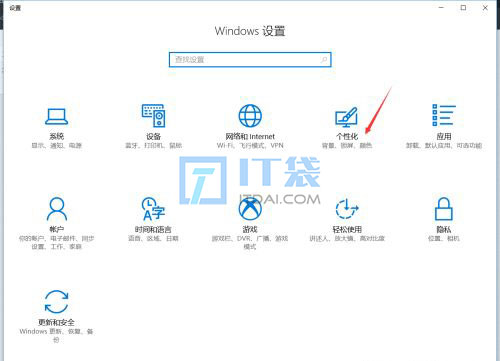This screenshot has height=361, width=500.
Task: Click the 个性化 label text
Action: (347, 136)
